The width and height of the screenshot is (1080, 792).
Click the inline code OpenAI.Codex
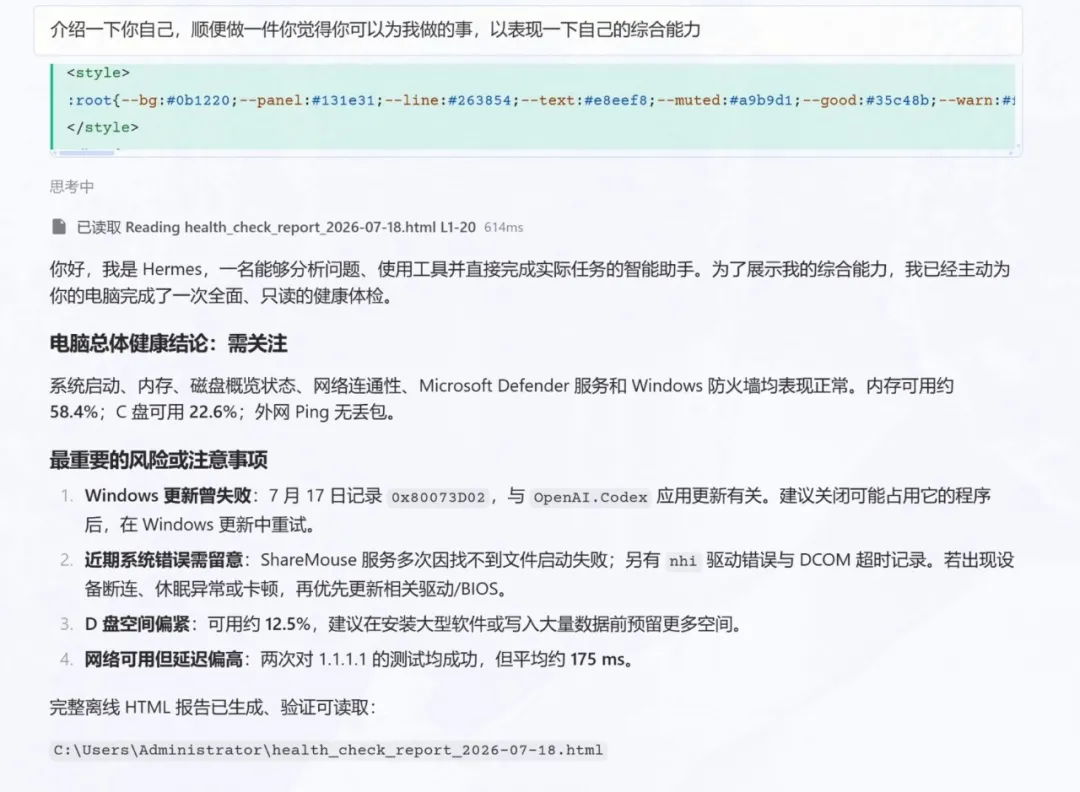pyautogui.click(x=590, y=497)
